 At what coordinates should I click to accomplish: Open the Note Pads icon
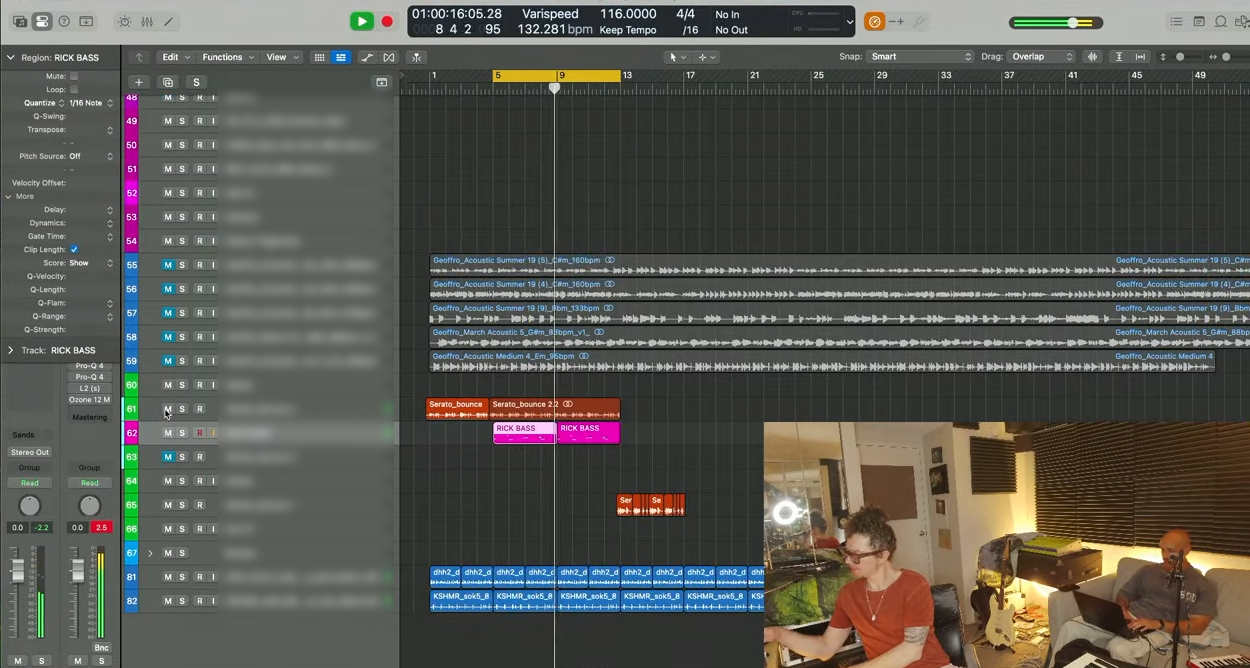(x=1198, y=21)
